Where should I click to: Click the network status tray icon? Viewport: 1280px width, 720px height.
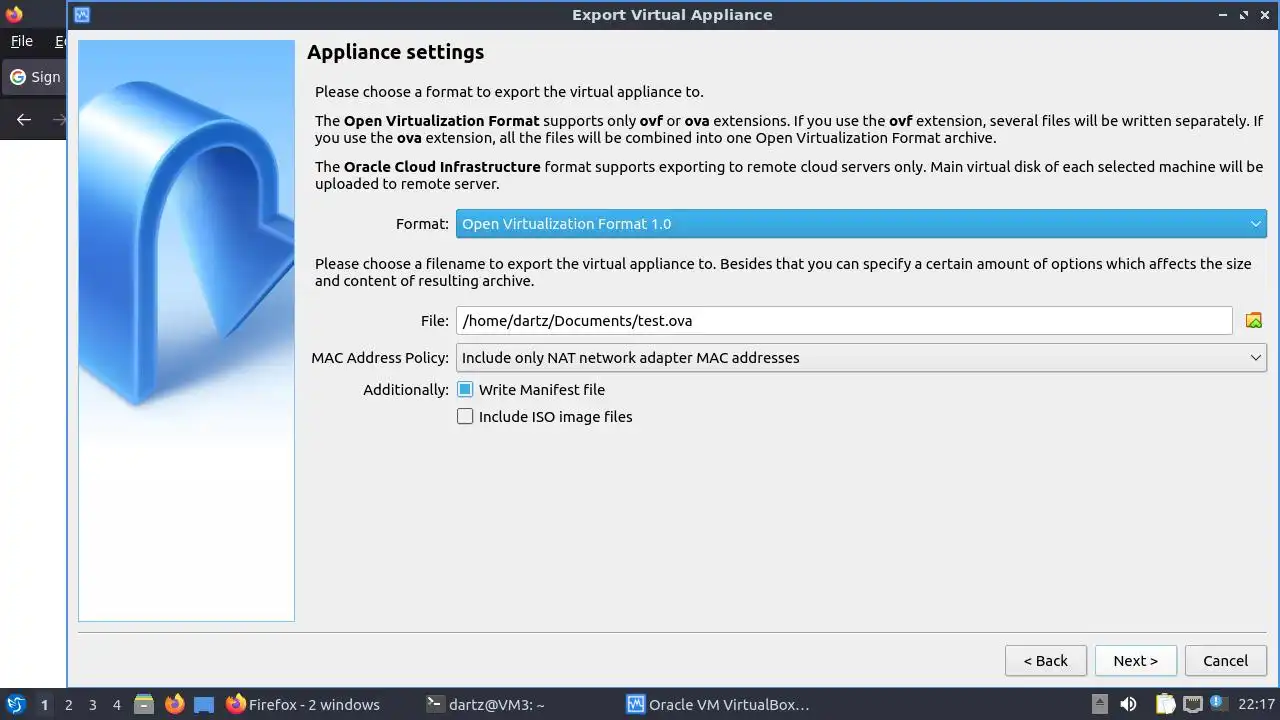(x=1193, y=704)
